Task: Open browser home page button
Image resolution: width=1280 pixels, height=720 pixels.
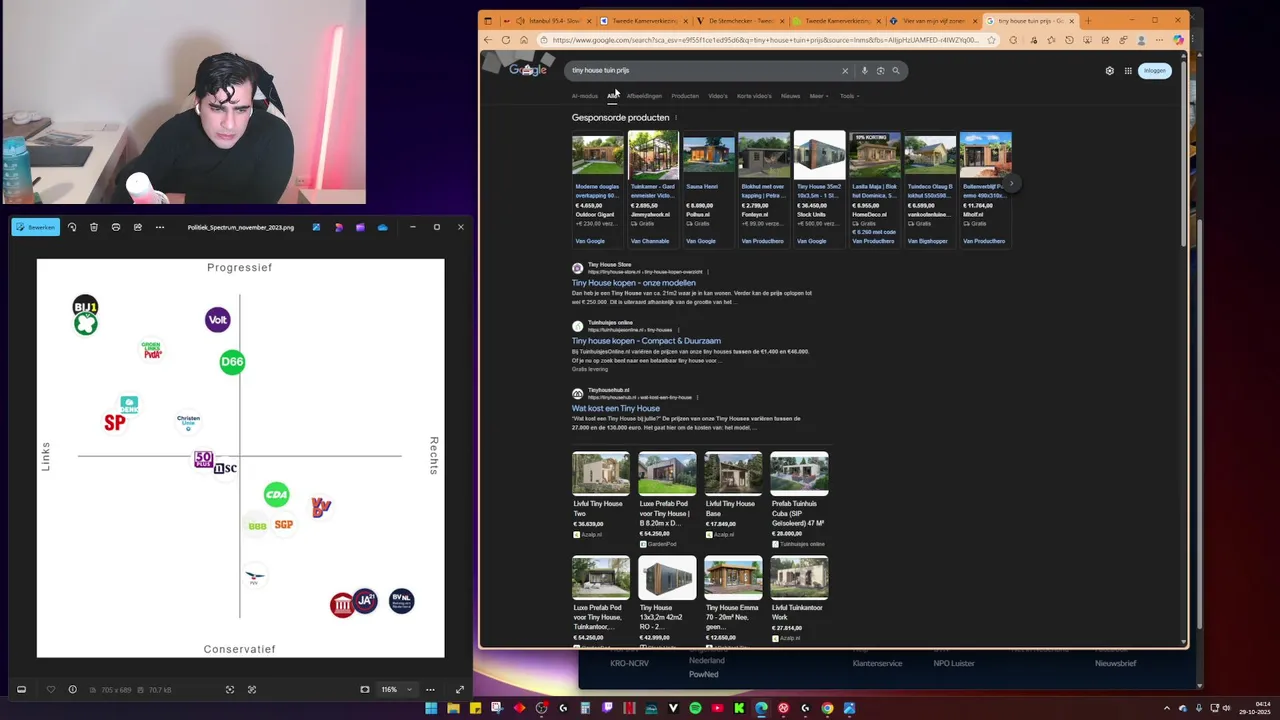Action: [x=524, y=40]
